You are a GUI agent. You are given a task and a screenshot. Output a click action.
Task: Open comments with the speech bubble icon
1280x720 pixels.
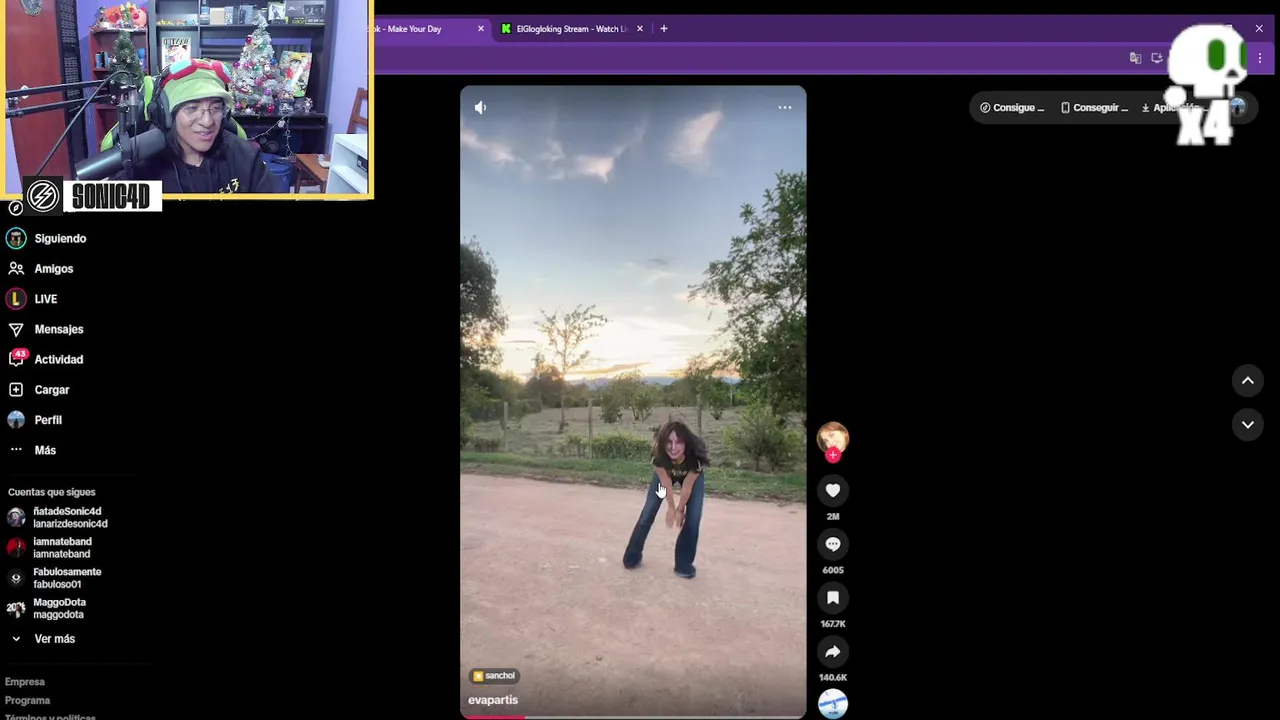click(x=833, y=544)
